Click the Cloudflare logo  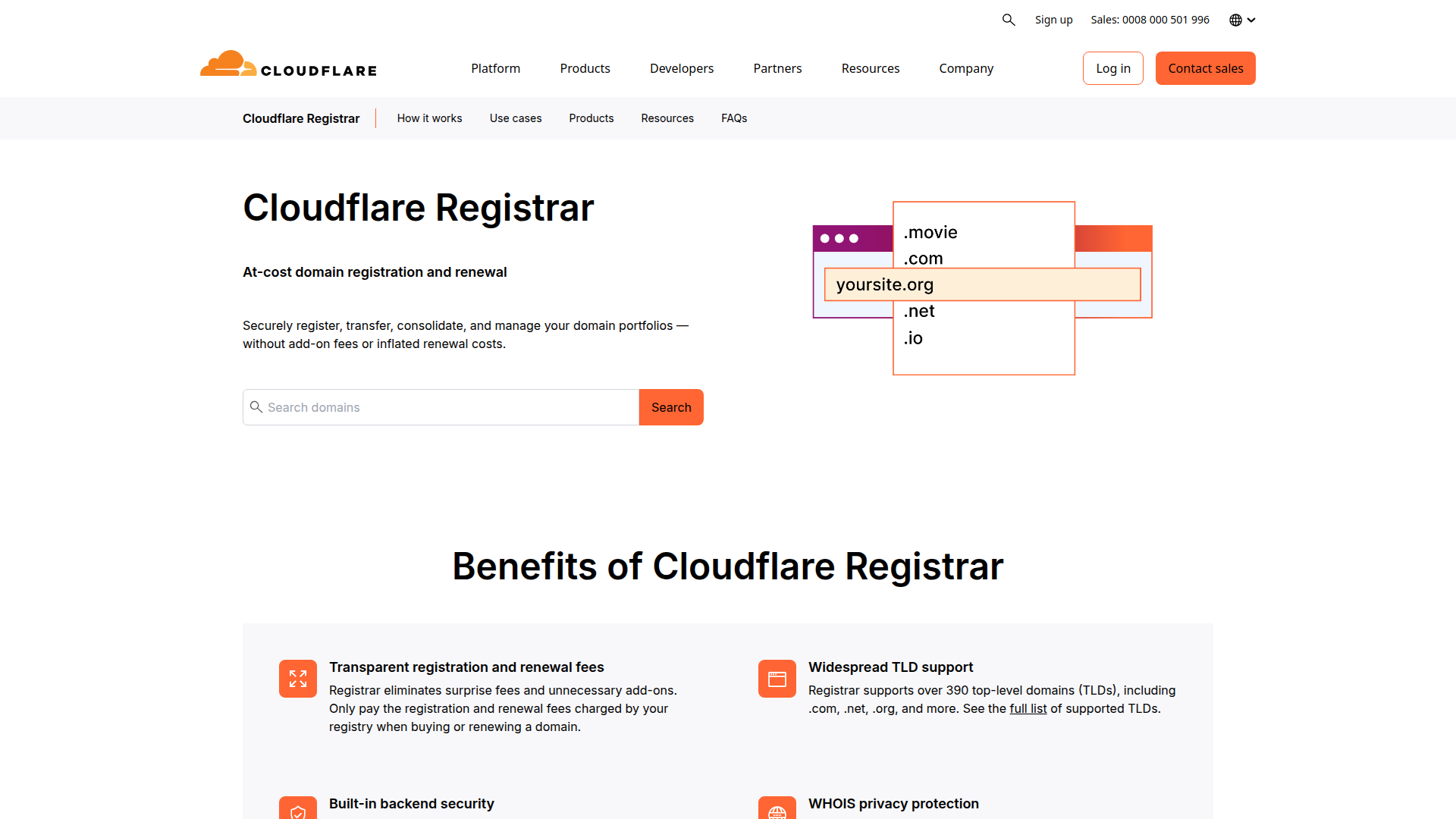[x=288, y=64]
